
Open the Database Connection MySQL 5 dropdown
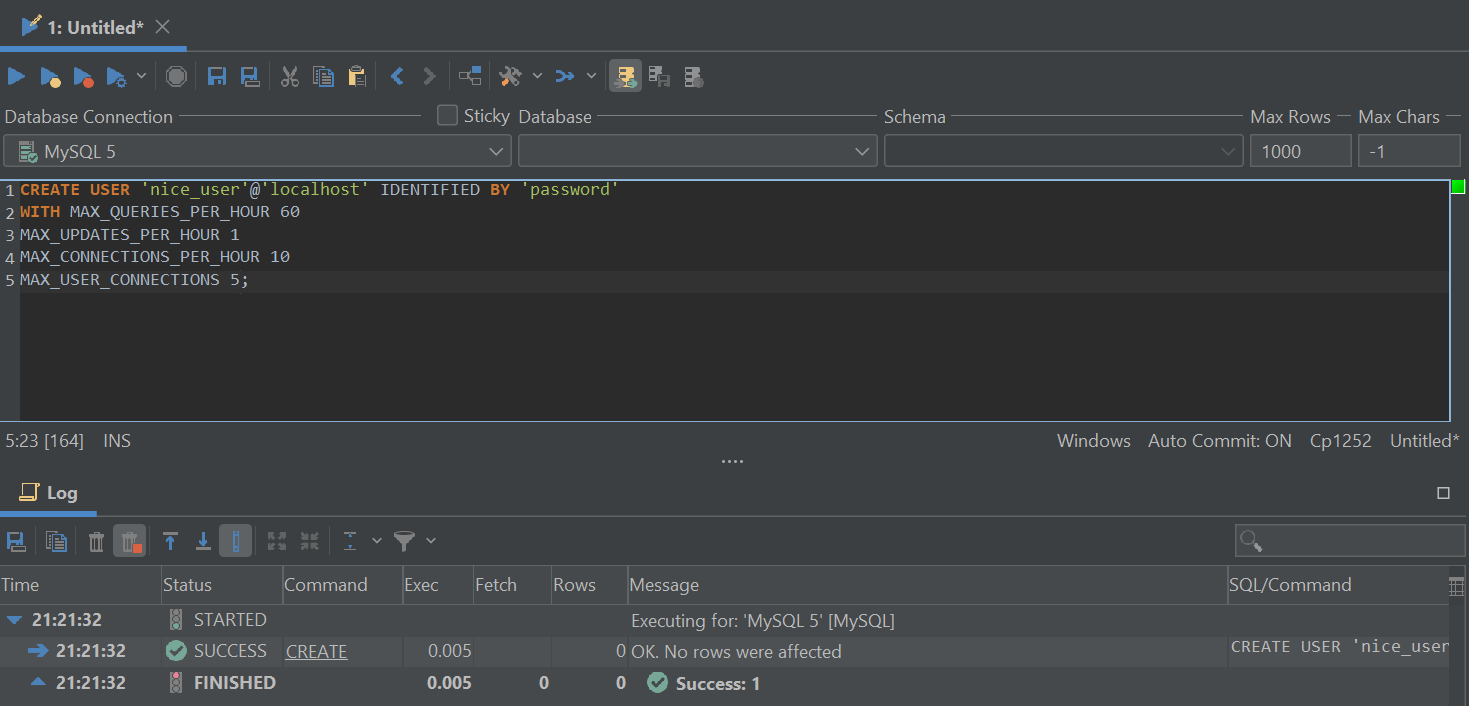click(257, 152)
